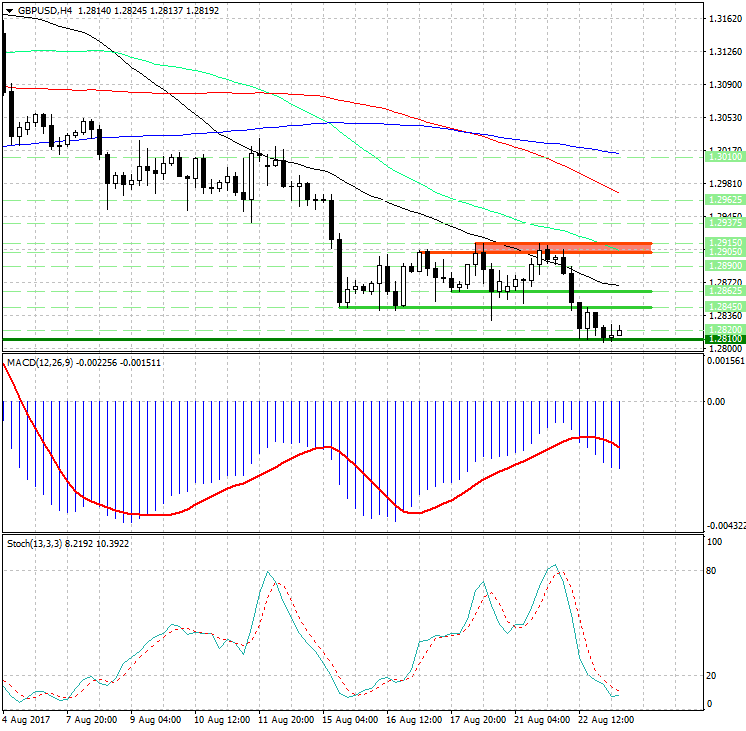This screenshot has height=731, width=746.
Task: Click the 1.31620 price scale value
Action: (723, 19)
